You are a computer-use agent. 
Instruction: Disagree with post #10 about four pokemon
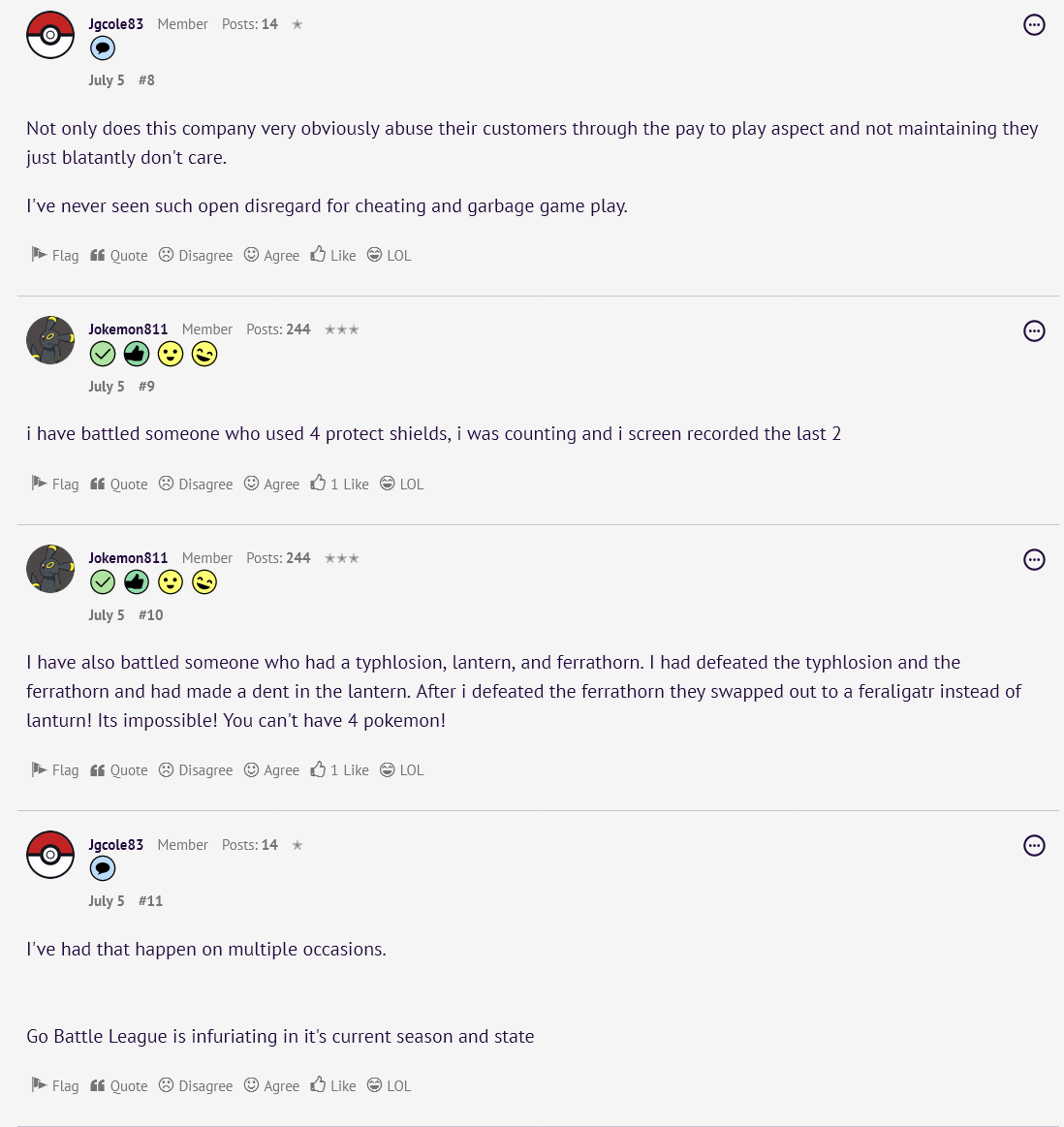point(196,770)
